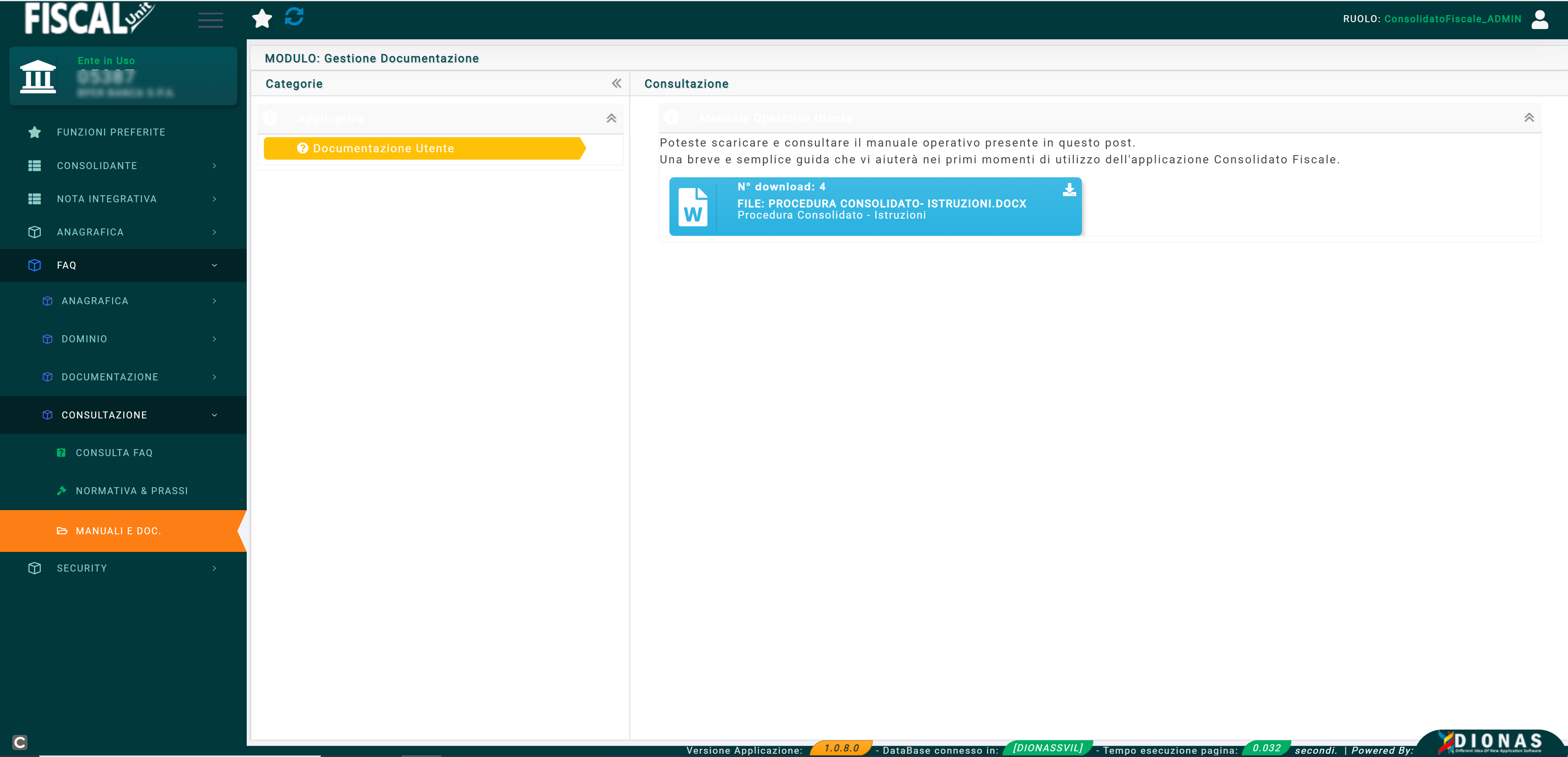Screen dimensions: 1568x757
Task: Click the cube icon beside Consultazione menu
Action: [47, 415]
